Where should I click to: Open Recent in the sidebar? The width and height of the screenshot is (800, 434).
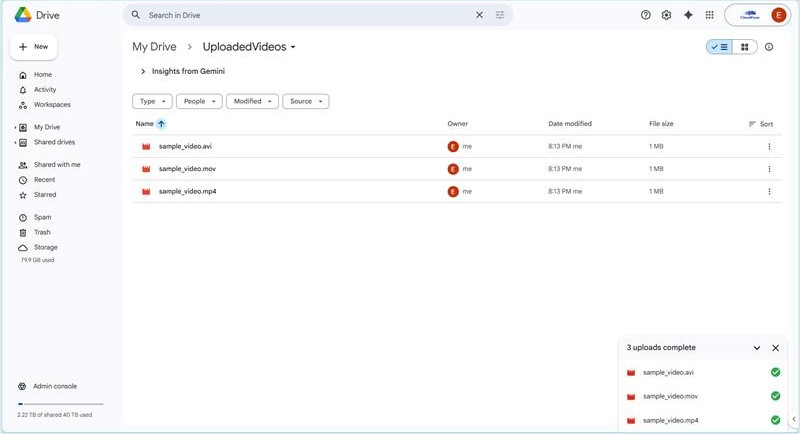(44, 180)
